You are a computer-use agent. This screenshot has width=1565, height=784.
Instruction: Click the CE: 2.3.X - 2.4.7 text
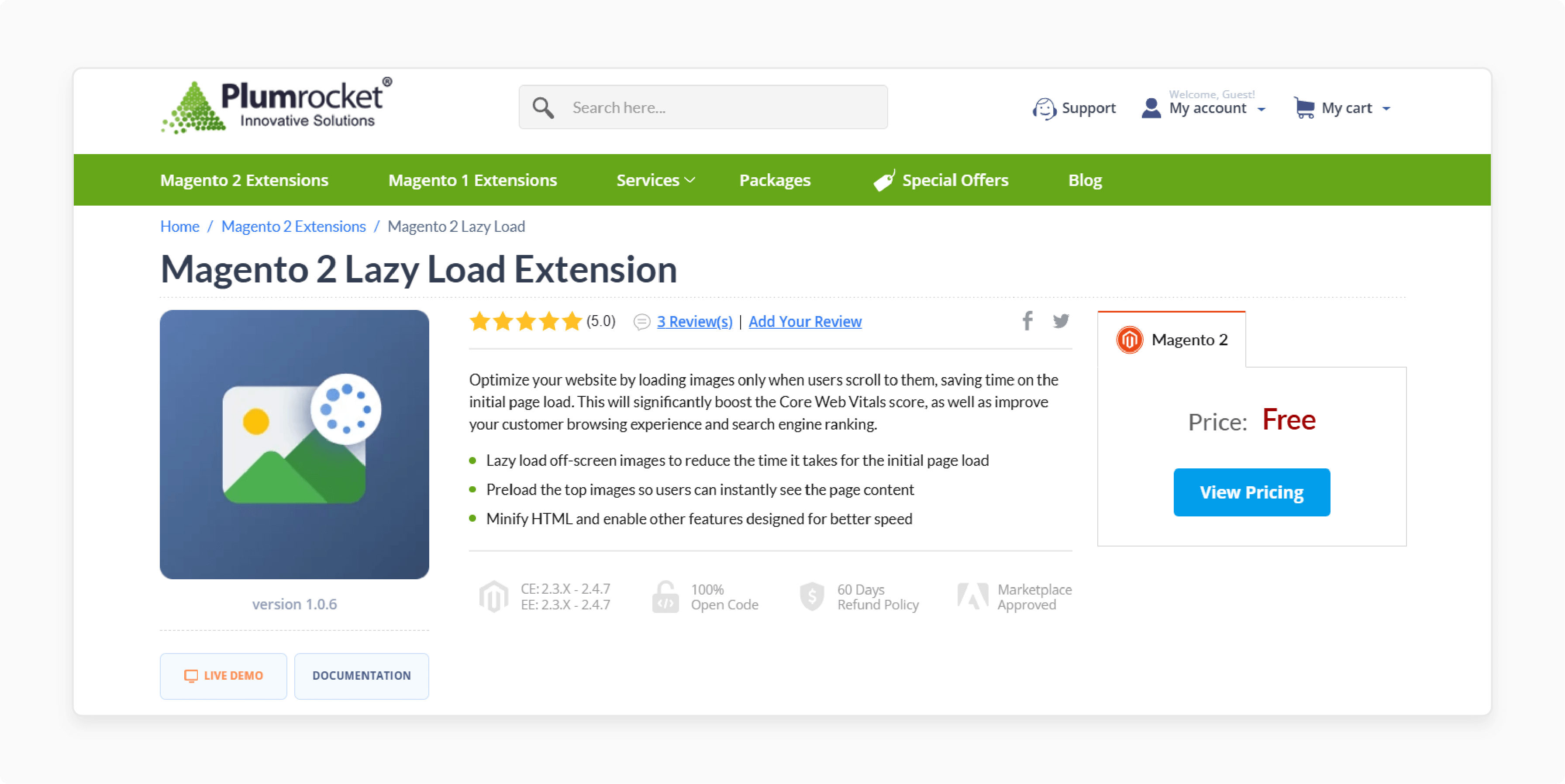click(565, 589)
